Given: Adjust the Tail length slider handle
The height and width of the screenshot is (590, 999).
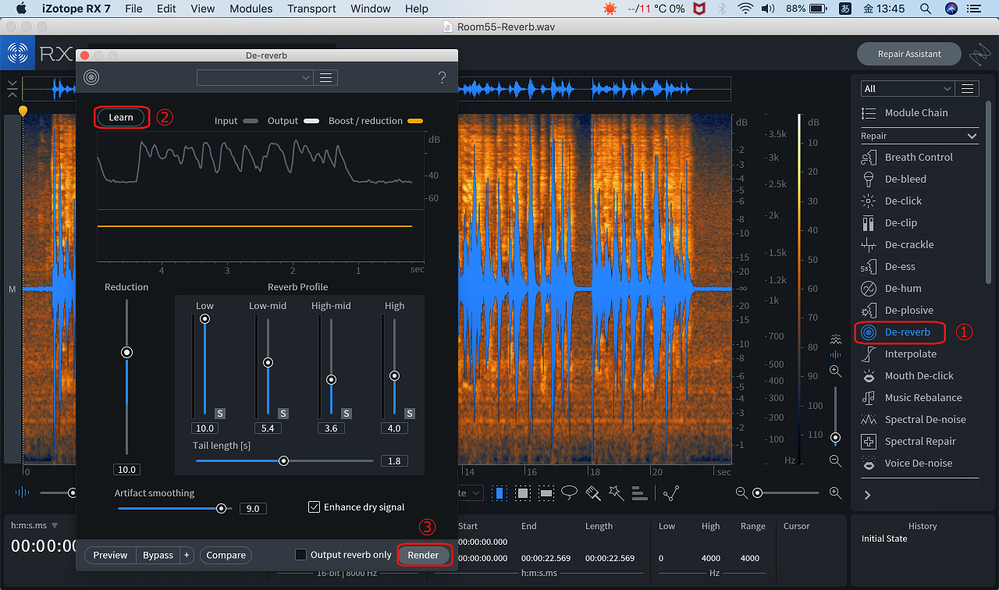Looking at the screenshot, I should pos(284,461).
